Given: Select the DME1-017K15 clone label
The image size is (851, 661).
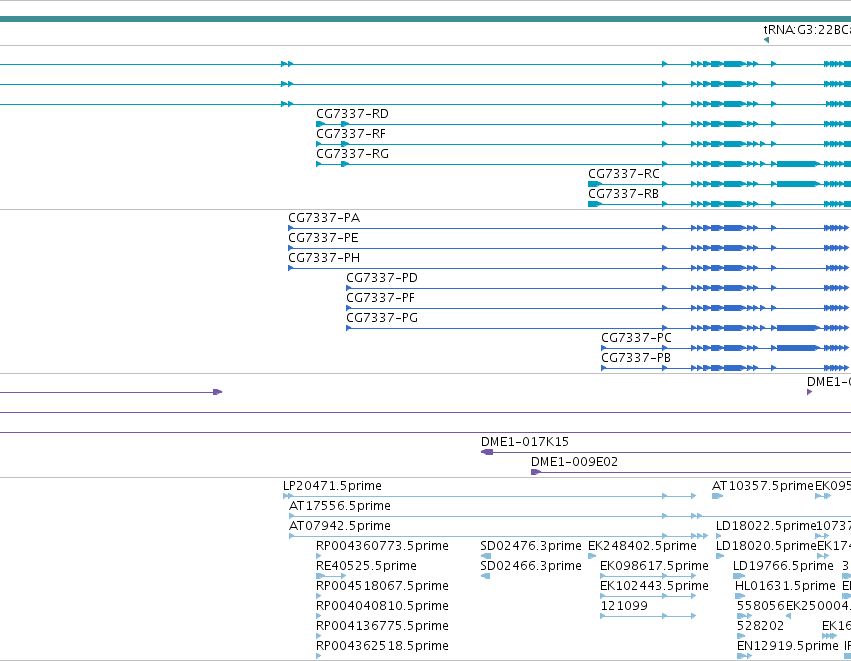Looking at the screenshot, I should tap(525, 442).
